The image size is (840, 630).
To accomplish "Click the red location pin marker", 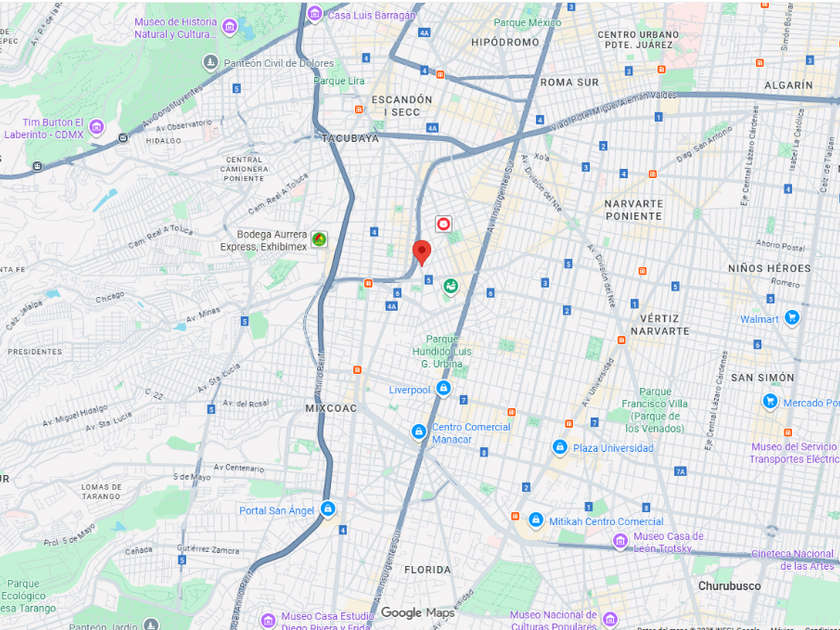I will tap(422, 253).
